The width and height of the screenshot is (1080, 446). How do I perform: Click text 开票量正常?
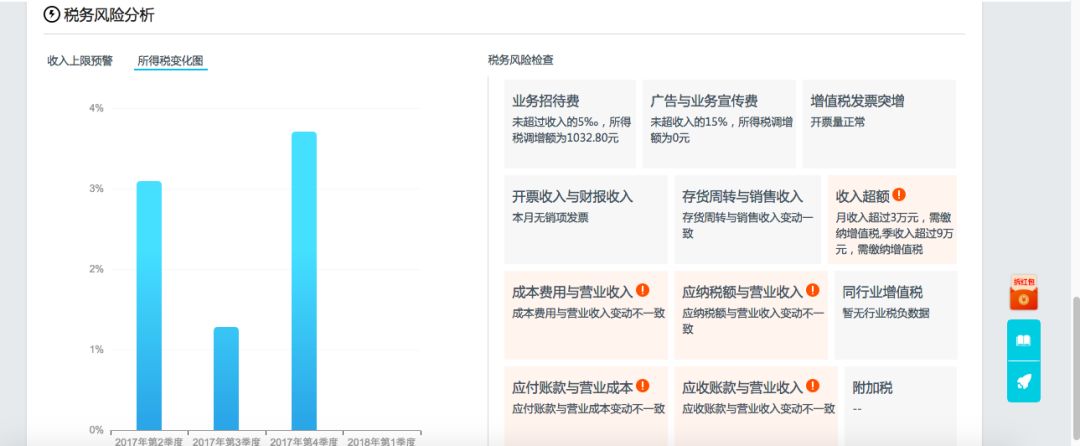point(838,122)
